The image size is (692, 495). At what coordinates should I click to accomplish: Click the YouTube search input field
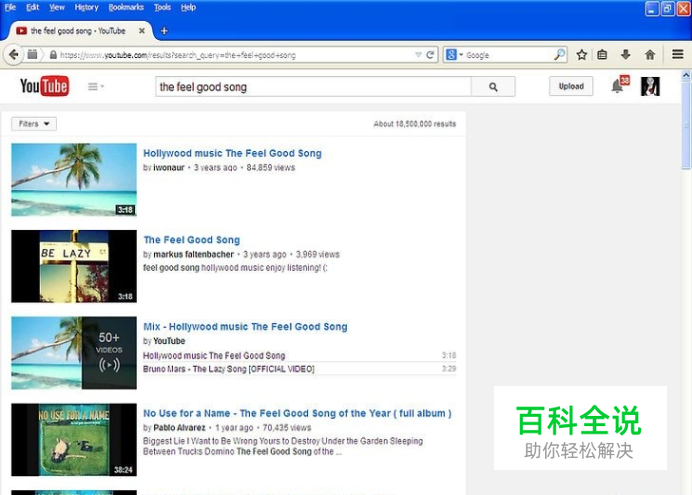313,87
